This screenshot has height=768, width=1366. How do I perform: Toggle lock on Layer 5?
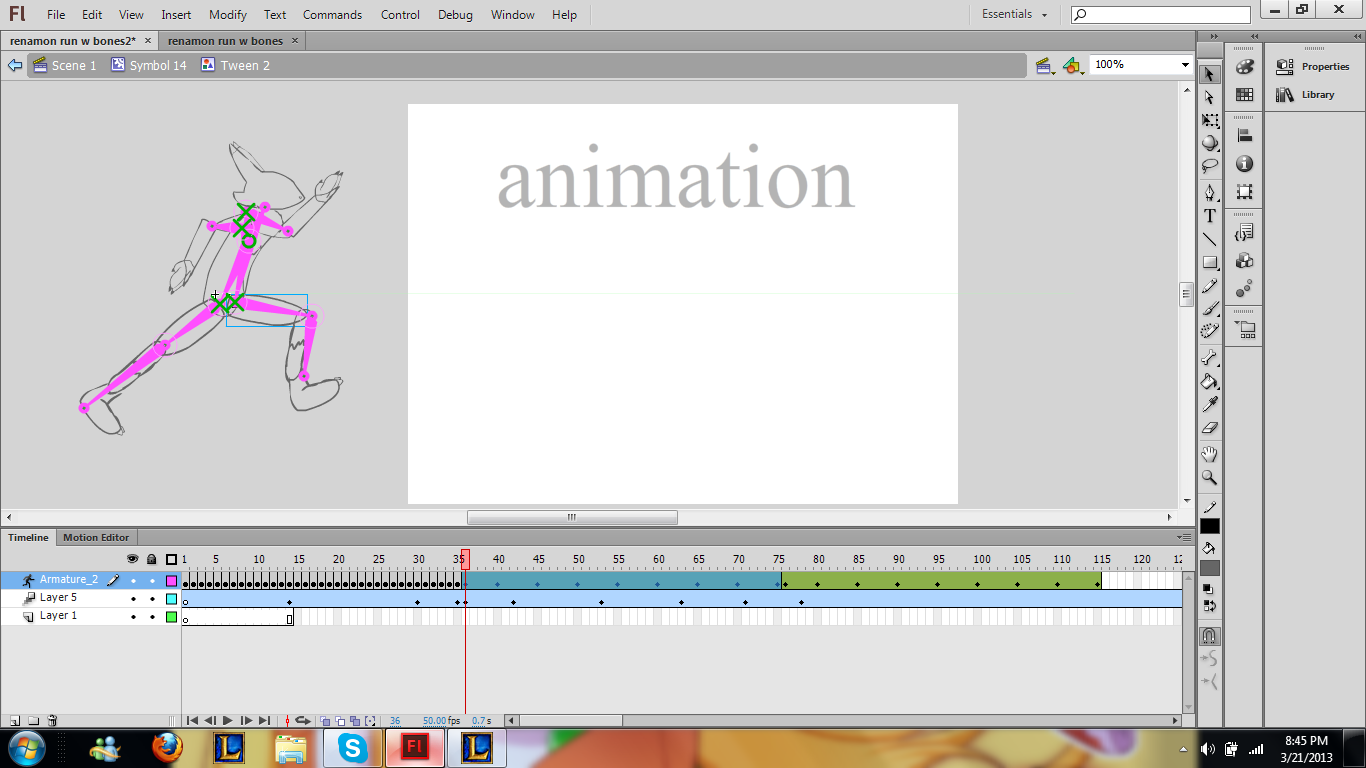(152, 598)
